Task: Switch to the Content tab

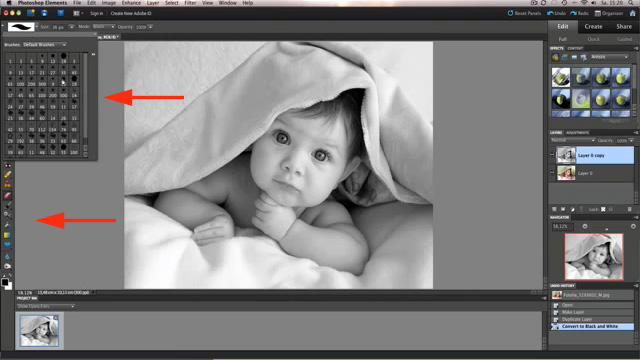Action: coord(575,48)
